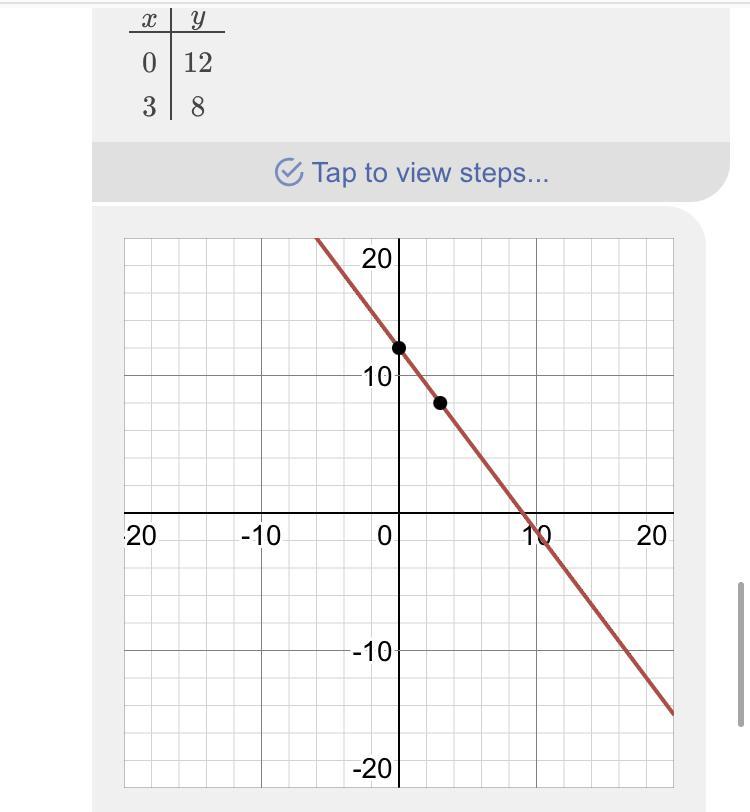The width and height of the screenshot is (750, 812).
Task: Click the bottom y-axis label -20
Action: click(x=372, y=768)
